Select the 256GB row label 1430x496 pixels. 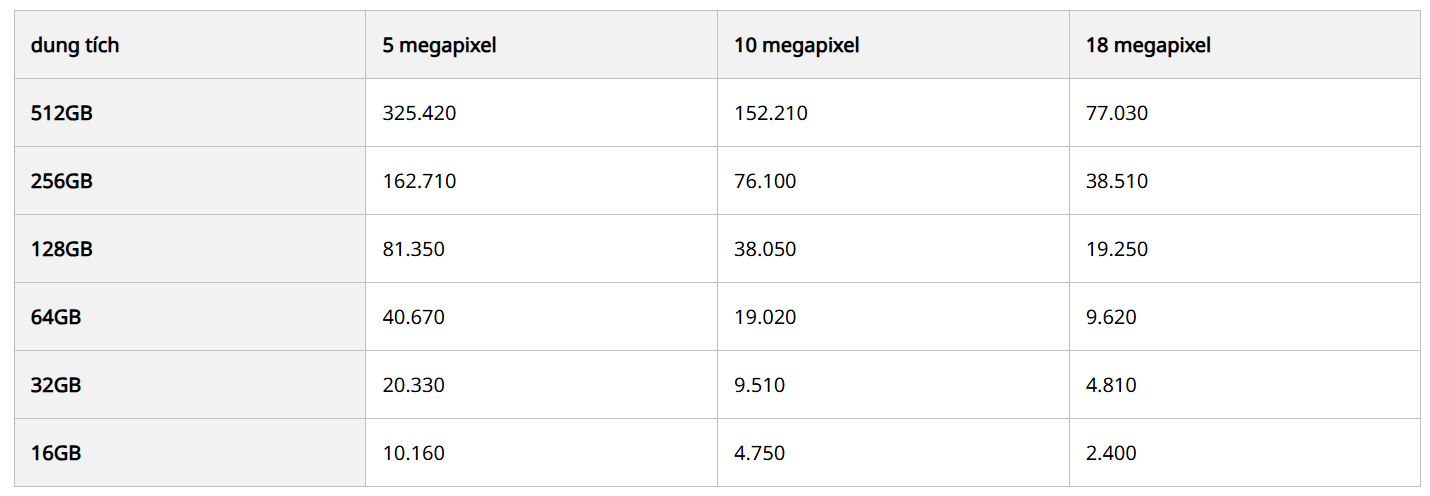pos(62,181)
